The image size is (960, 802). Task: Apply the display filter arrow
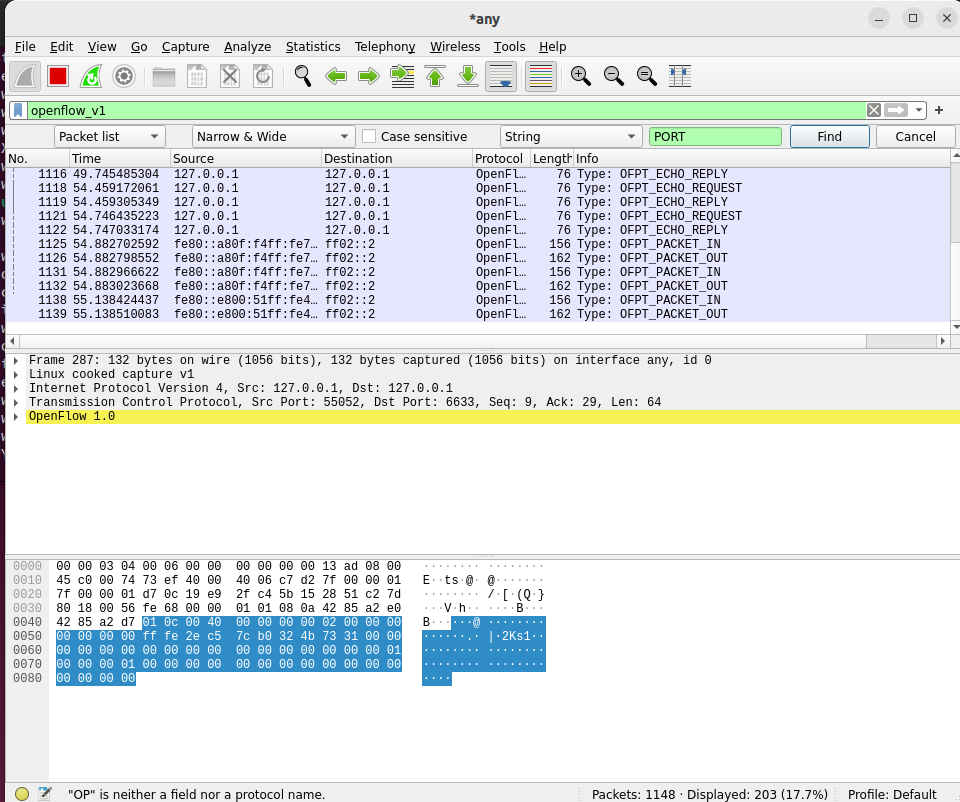(x=896, y=110)
